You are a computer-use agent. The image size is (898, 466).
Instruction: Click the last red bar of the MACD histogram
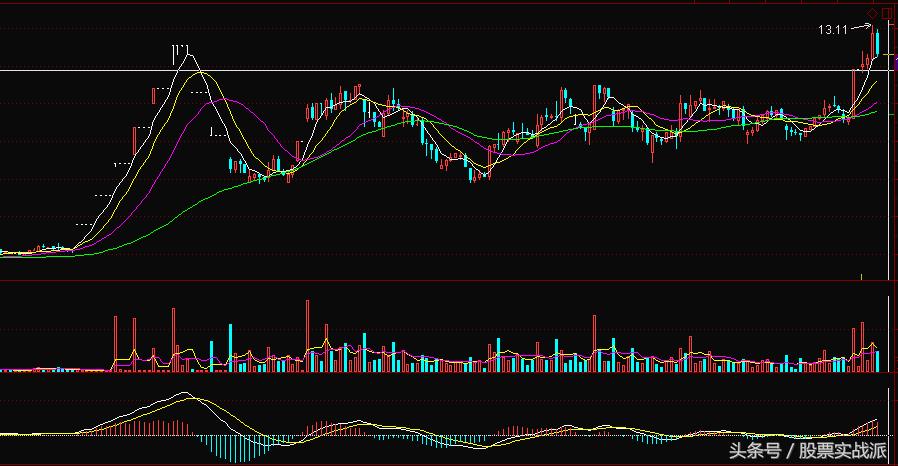pos(877,427)
